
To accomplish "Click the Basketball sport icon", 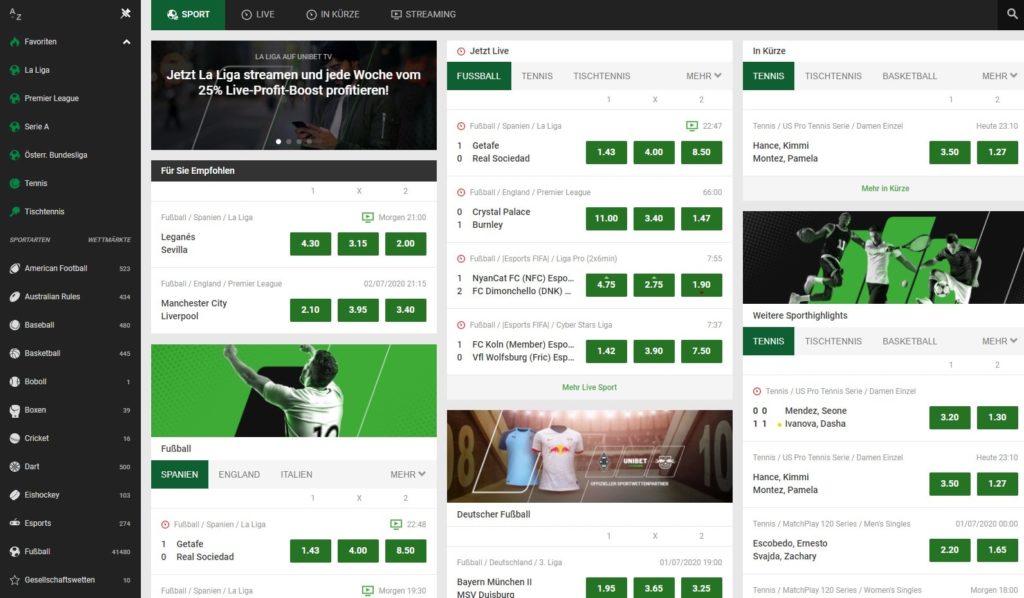I will click(x=14, y=353).
